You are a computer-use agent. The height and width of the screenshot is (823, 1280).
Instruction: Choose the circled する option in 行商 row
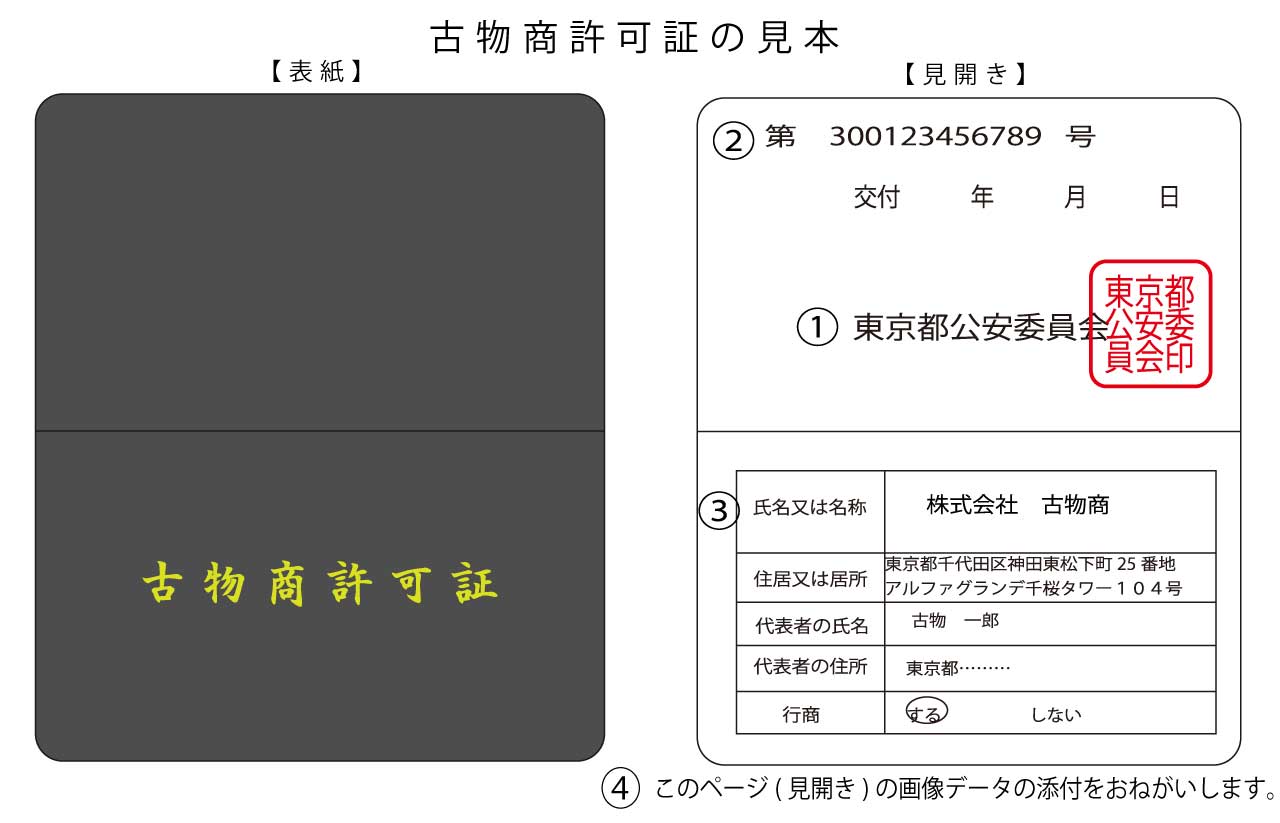(926, 711)
